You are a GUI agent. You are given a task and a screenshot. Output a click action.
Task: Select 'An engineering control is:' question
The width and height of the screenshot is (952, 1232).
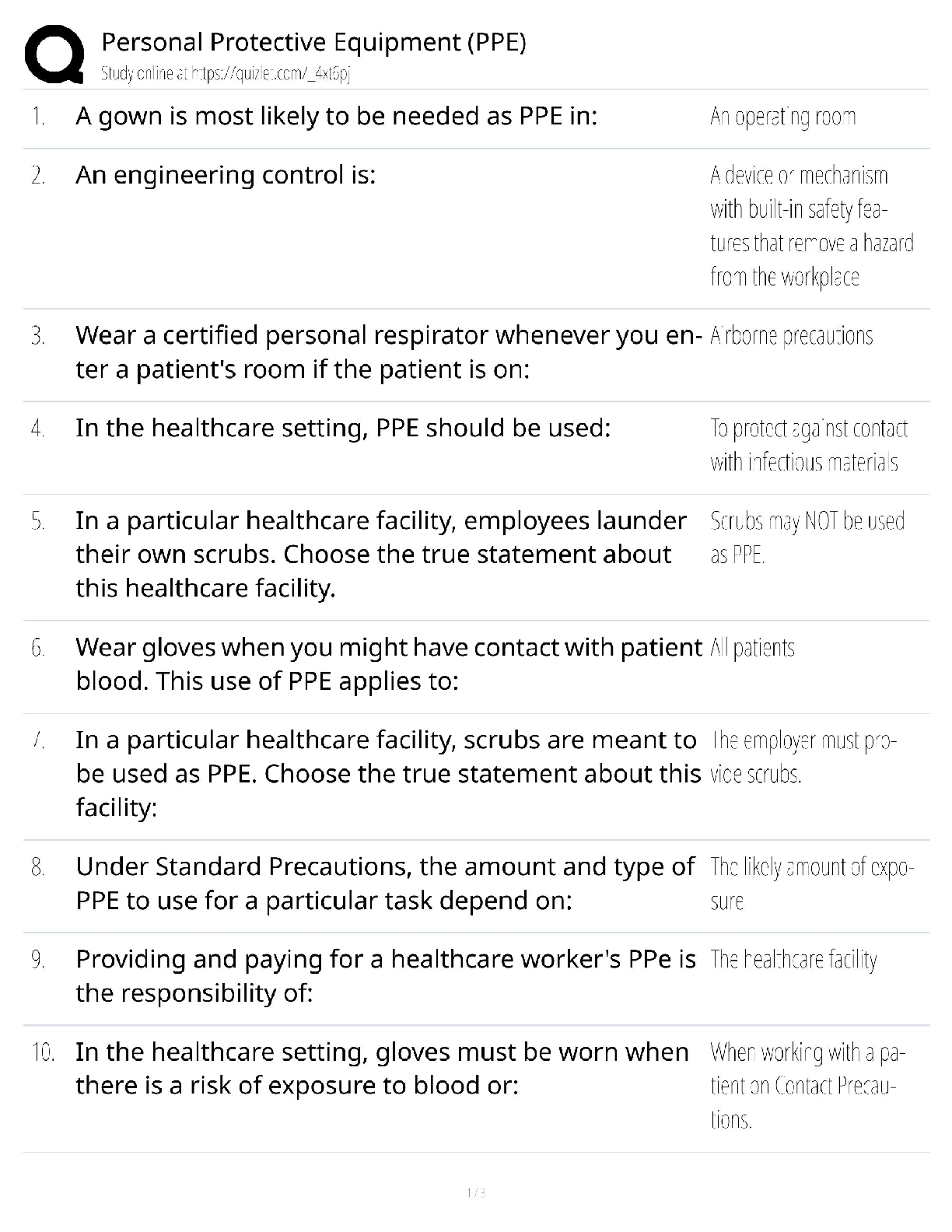[x=226, y=176]
